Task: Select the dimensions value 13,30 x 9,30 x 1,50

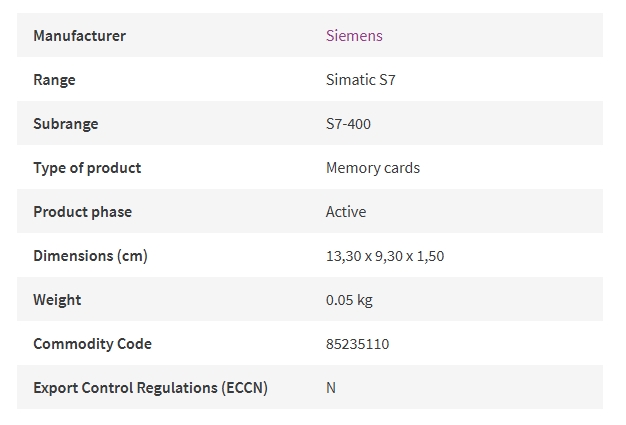Action: (x=385, y=256)
